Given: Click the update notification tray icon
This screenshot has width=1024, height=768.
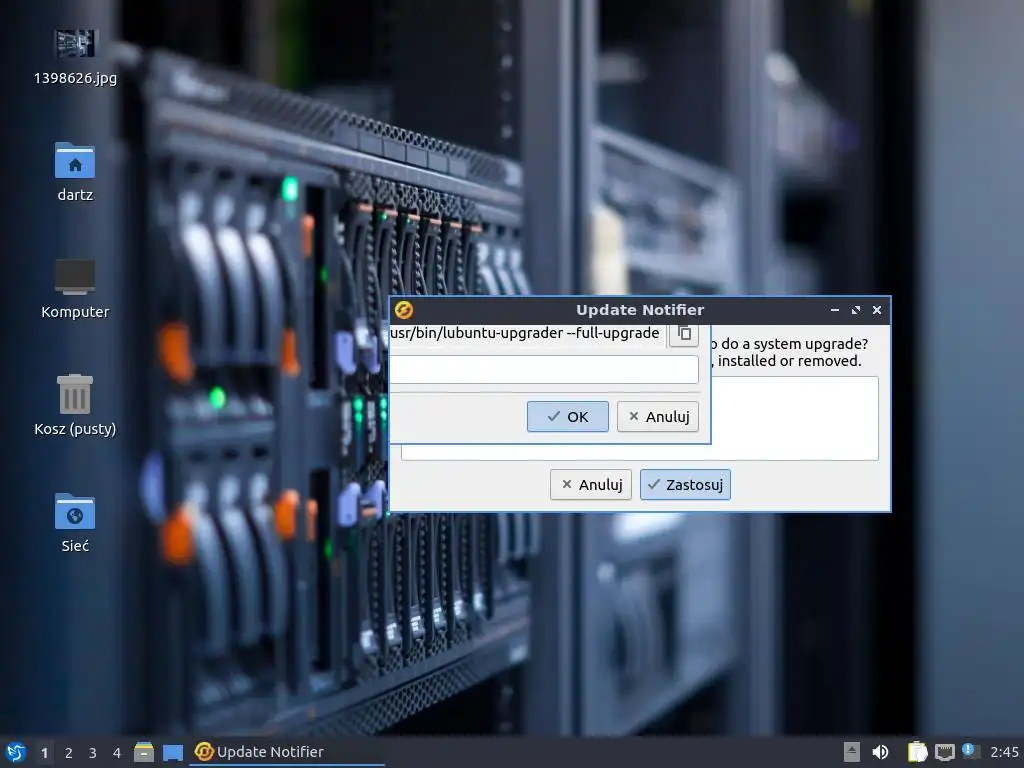Looking at the screenshot, I should click(970, 751).
